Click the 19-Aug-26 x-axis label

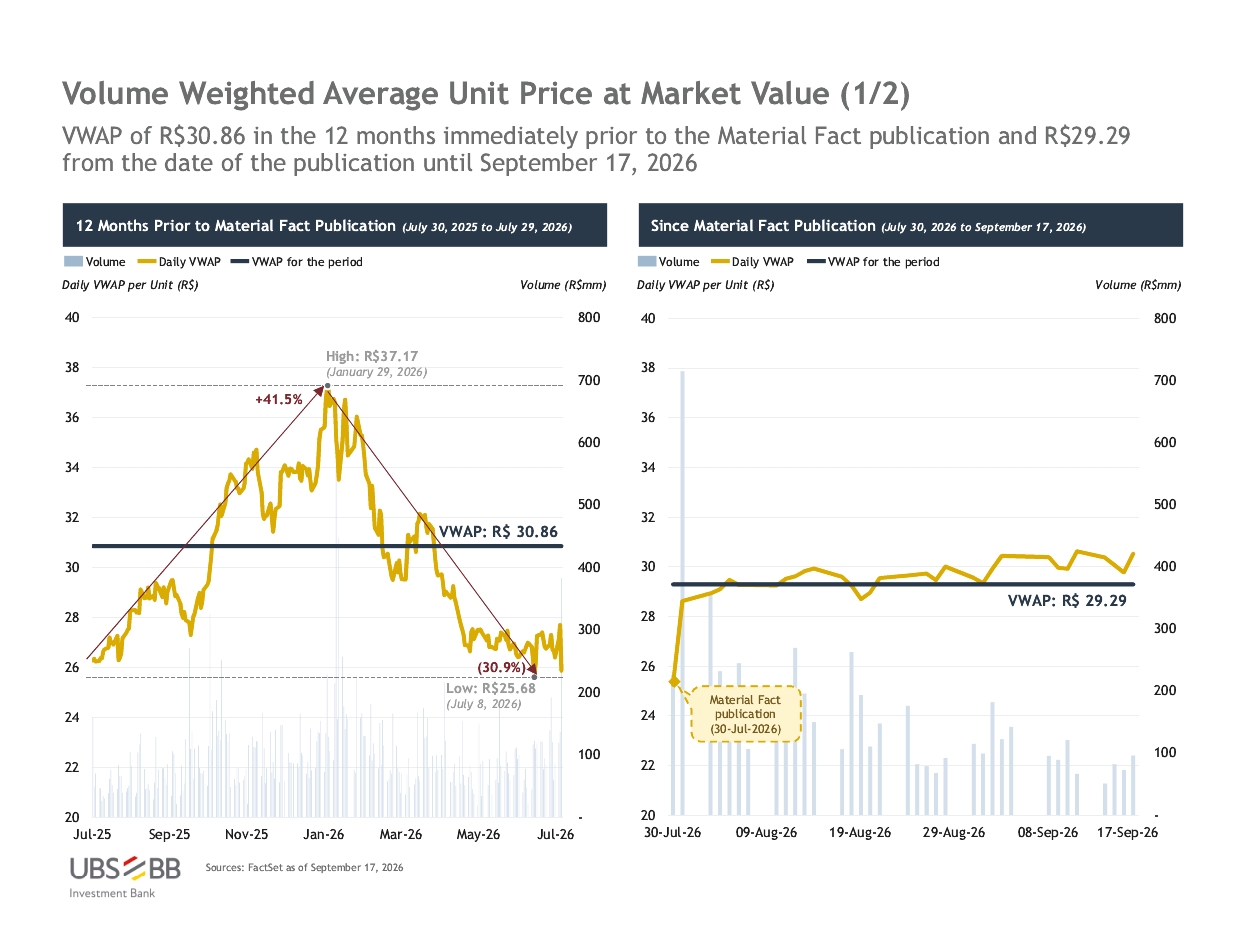tap(863, 832)
